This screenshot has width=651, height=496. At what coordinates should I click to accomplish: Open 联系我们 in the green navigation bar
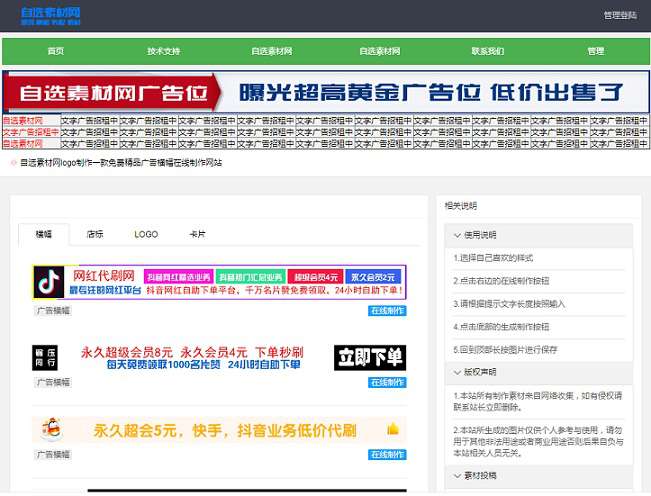pos(488,51)
